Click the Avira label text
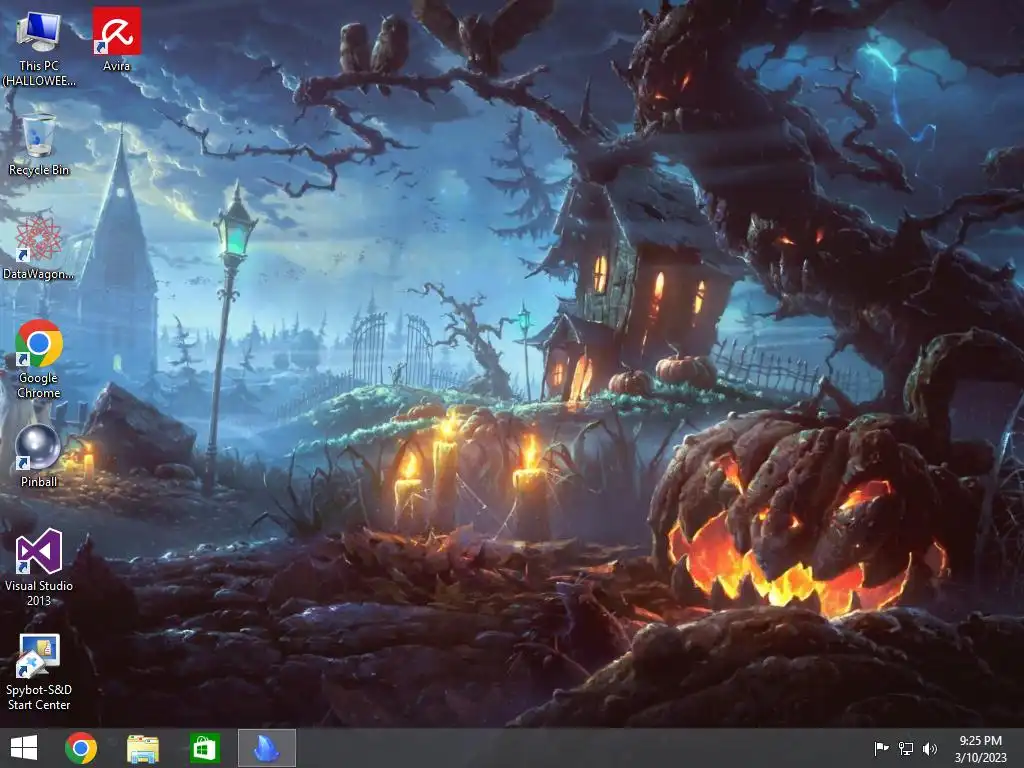 coord(116,66)
